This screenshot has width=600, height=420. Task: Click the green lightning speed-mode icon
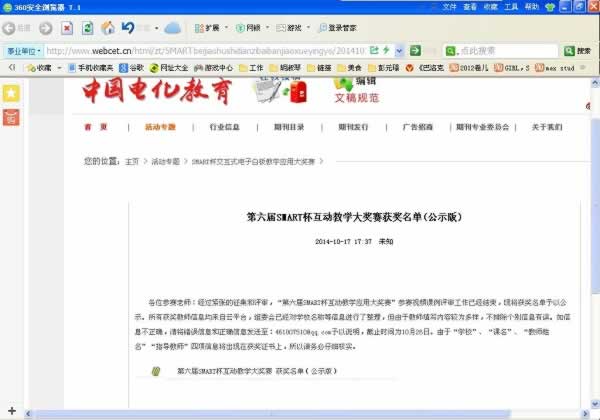point(386,50)
